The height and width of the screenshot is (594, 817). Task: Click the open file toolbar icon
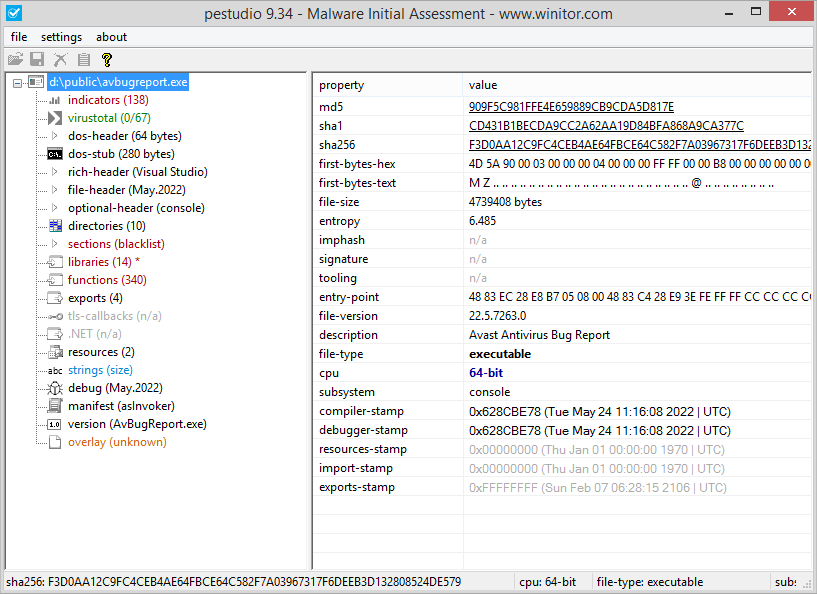pyautogui.click(x=16, y=59)
